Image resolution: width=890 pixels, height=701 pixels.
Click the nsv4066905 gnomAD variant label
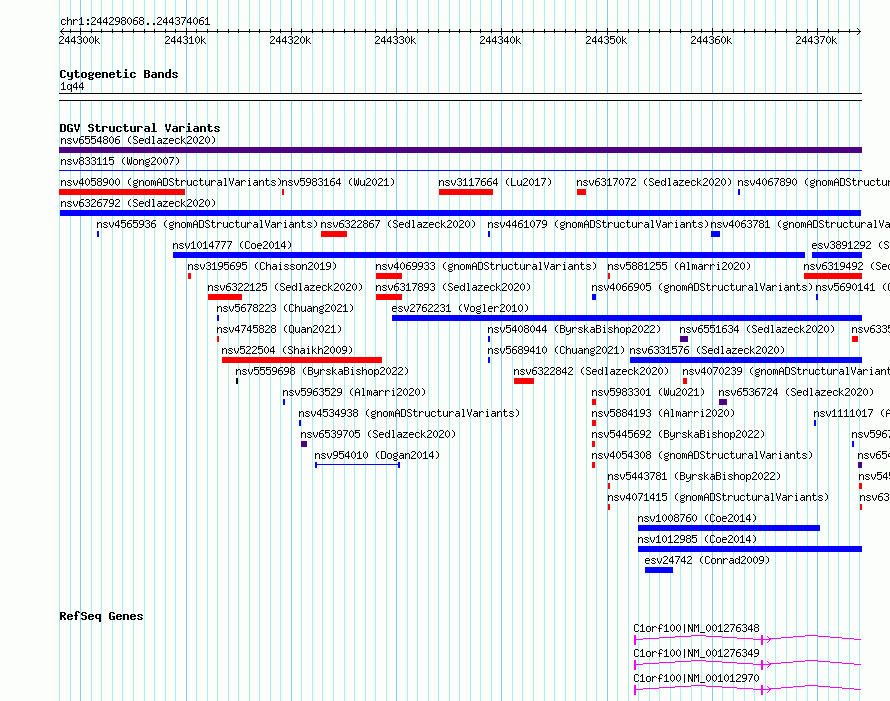point(702,287)
